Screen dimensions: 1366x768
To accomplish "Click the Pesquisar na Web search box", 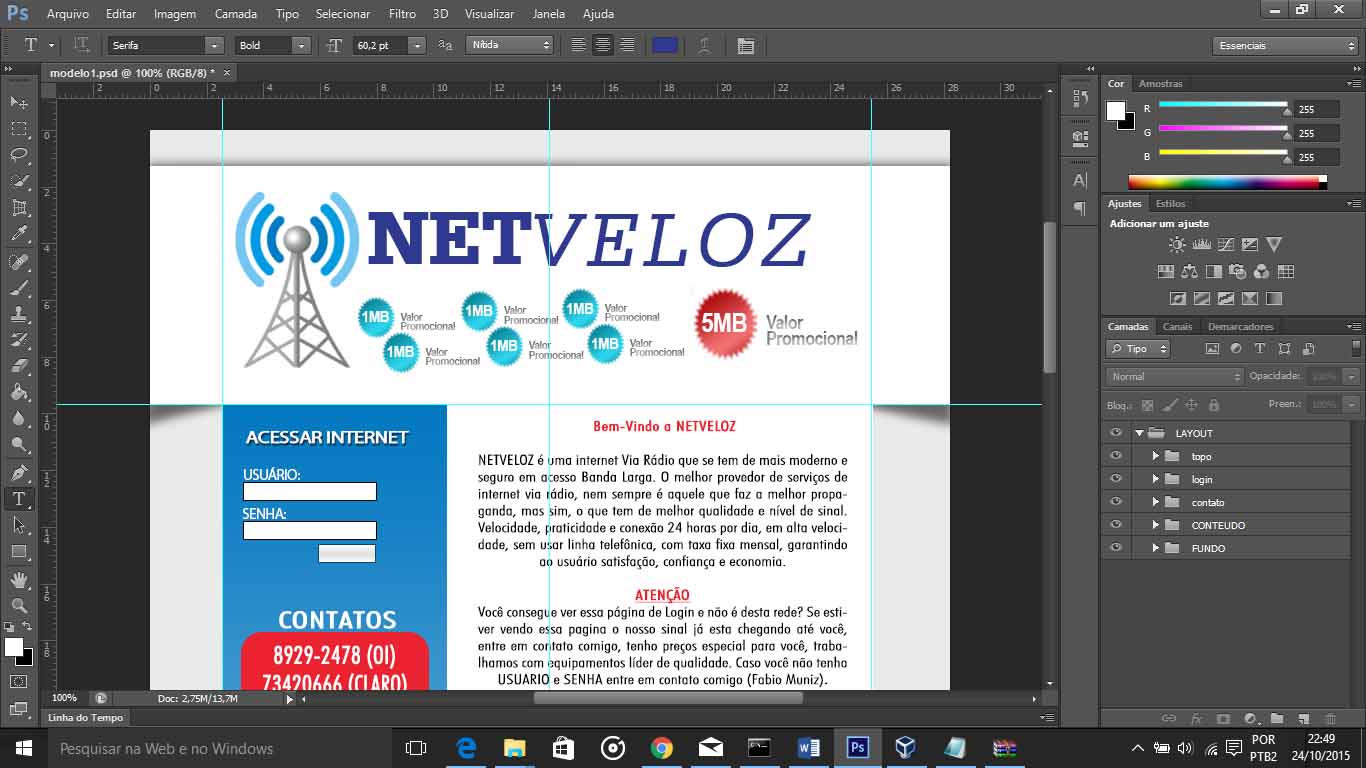I will [x=220, y=748].
